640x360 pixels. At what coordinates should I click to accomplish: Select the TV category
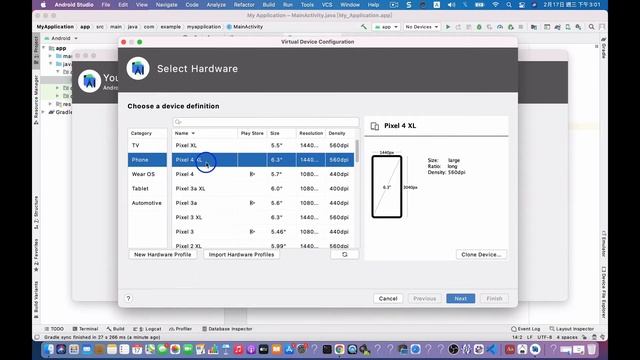tap(147, 145)
